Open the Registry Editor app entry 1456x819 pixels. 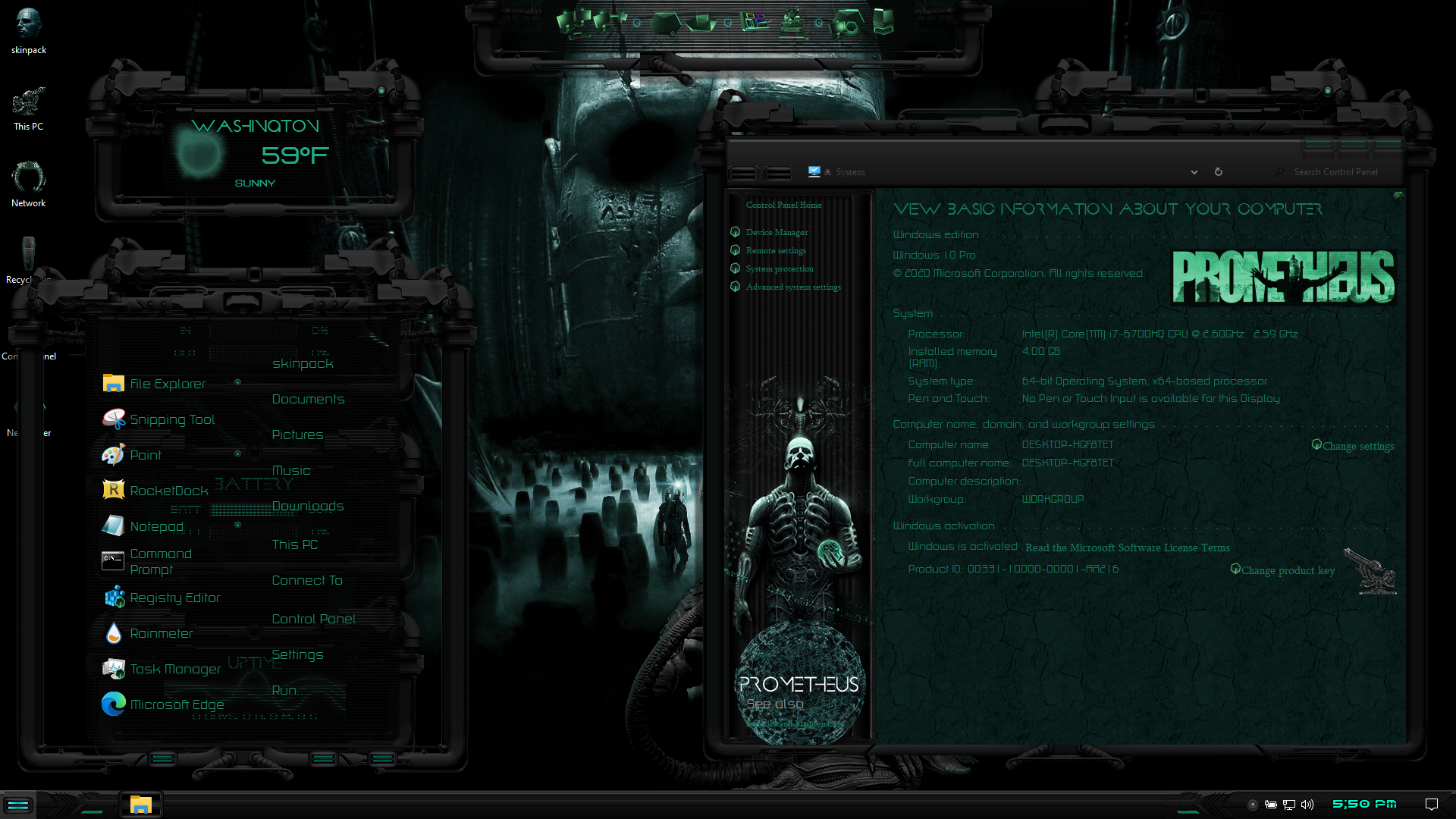coord(174,598)
